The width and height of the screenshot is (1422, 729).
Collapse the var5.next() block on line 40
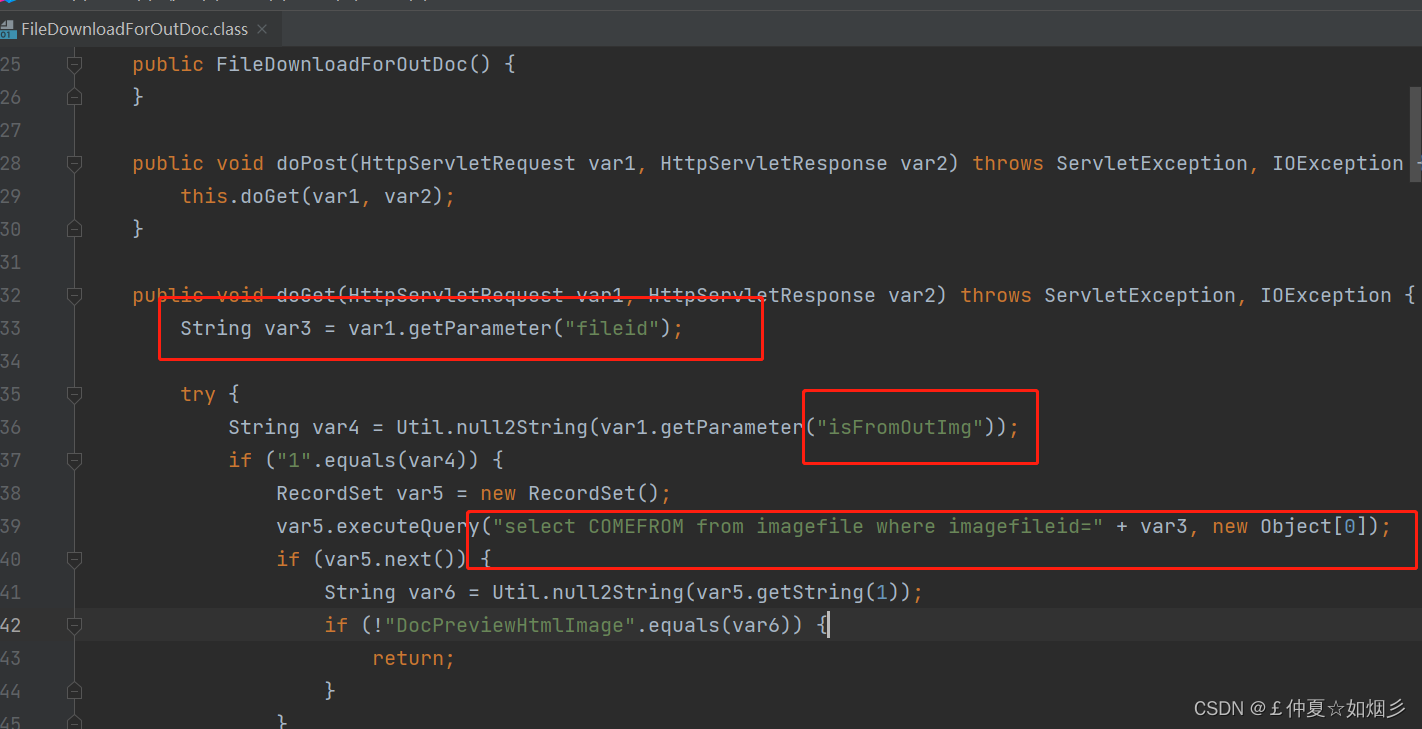[74, 559]
